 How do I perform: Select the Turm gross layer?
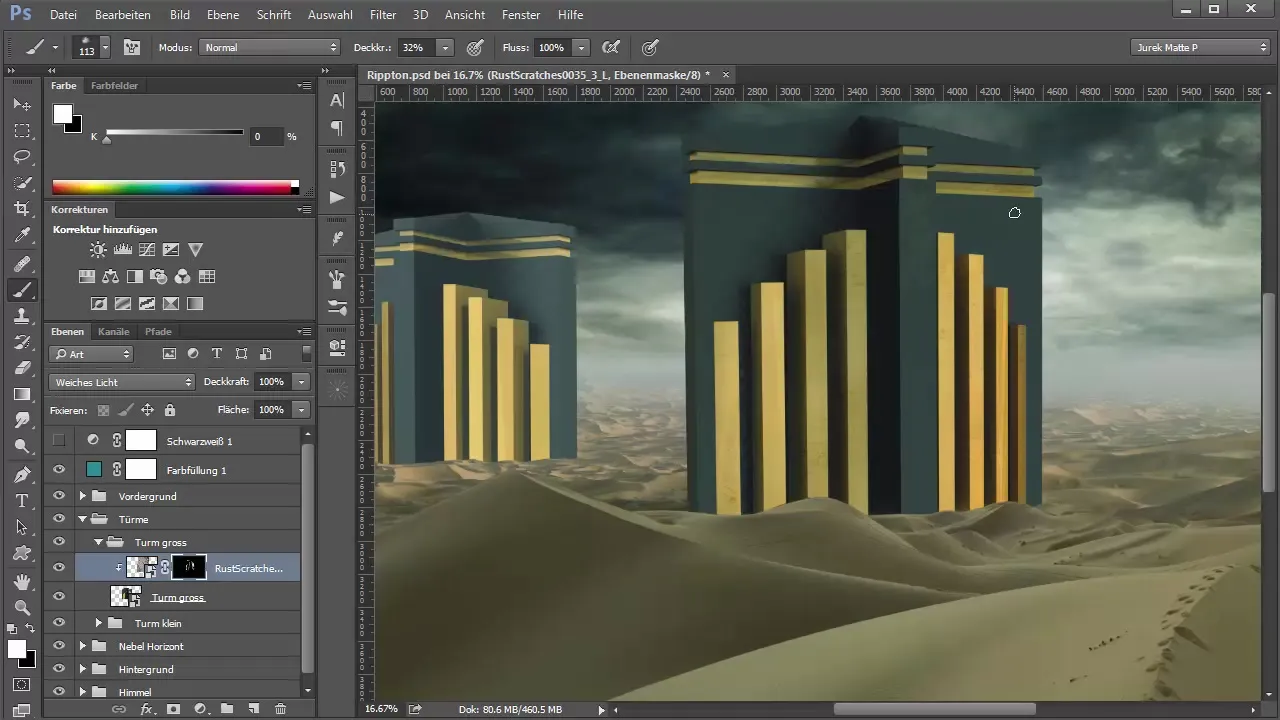[x=177, y=597]
